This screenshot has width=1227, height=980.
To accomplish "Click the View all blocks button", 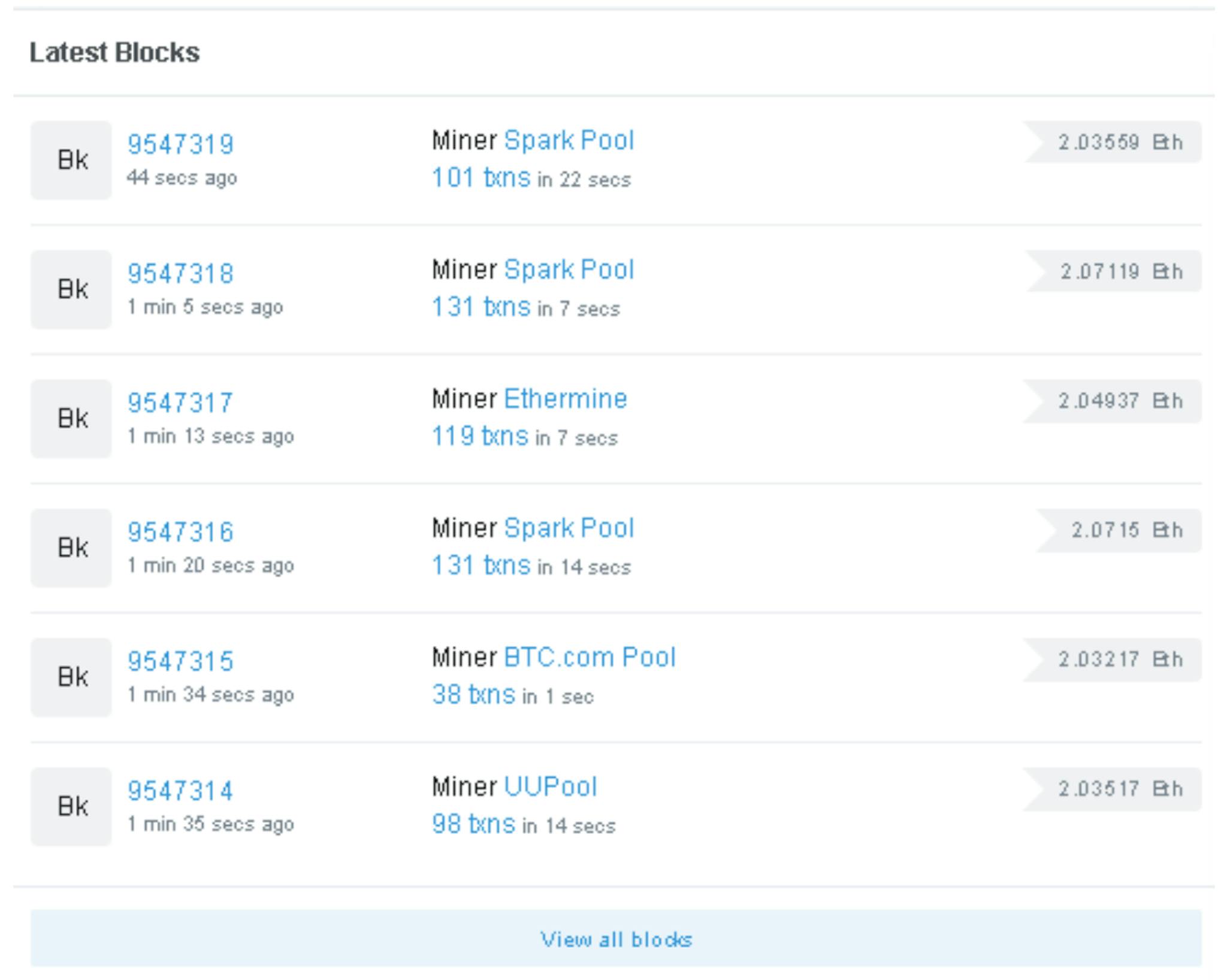I will tap(616, 938).
